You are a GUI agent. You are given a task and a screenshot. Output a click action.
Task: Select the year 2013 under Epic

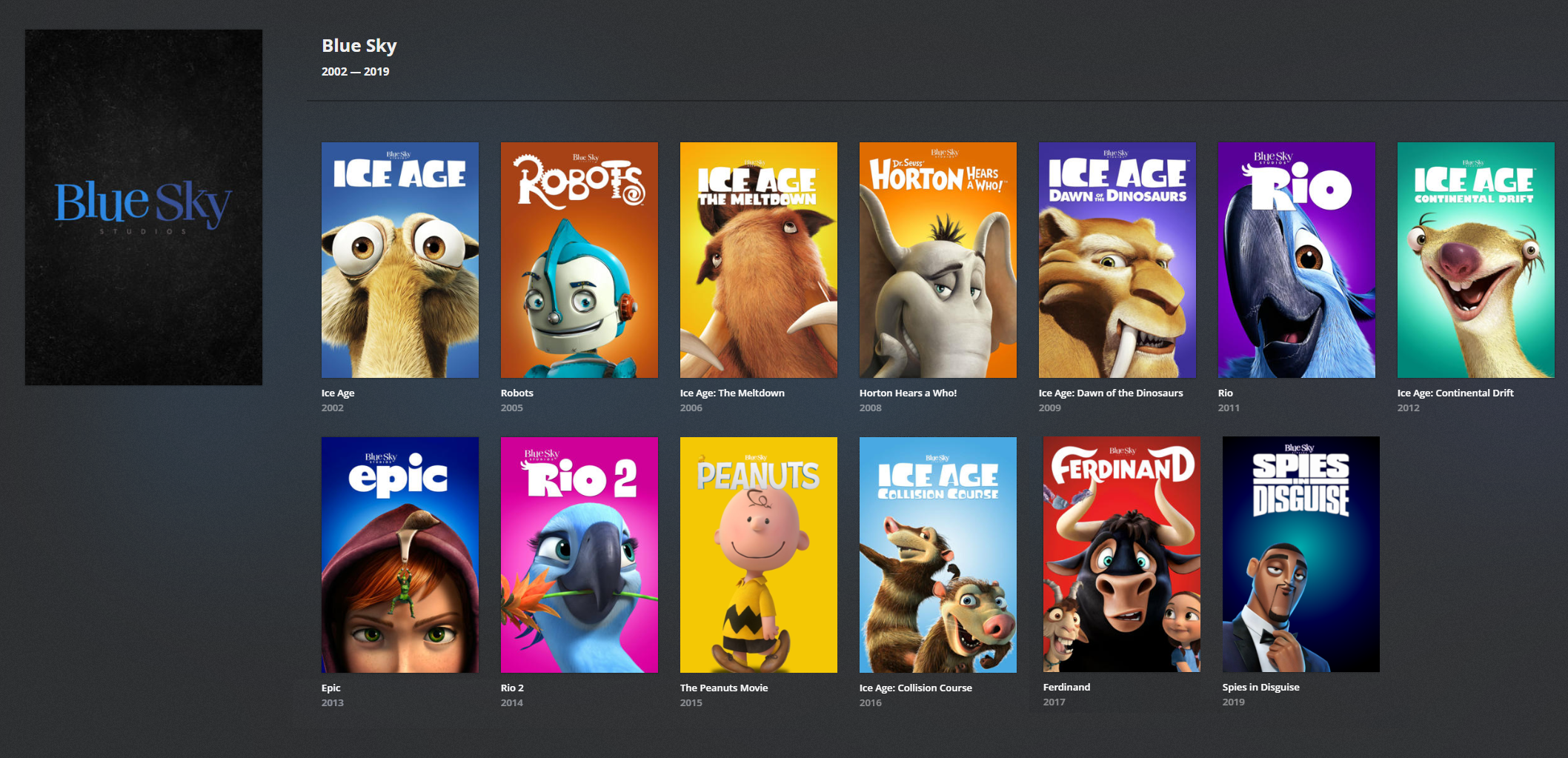(333, 702)
